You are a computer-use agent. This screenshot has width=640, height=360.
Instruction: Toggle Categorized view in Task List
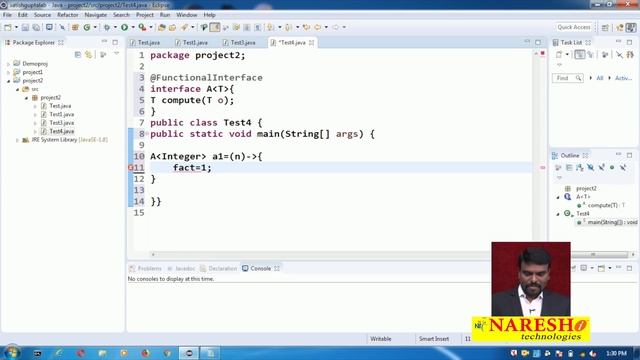pyautogui.click(x=580, y=54)
